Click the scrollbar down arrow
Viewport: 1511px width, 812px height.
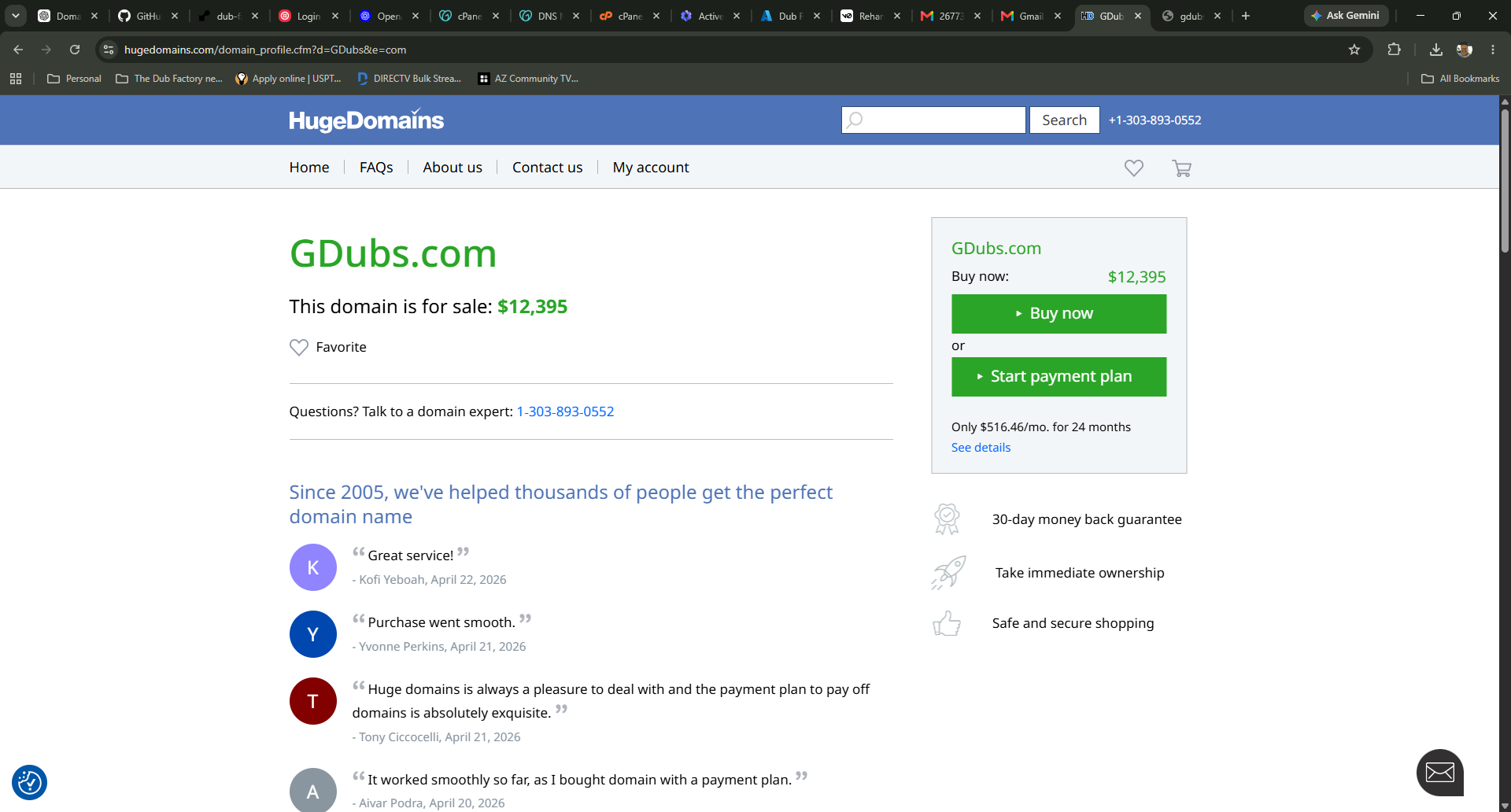[1505, 806]
